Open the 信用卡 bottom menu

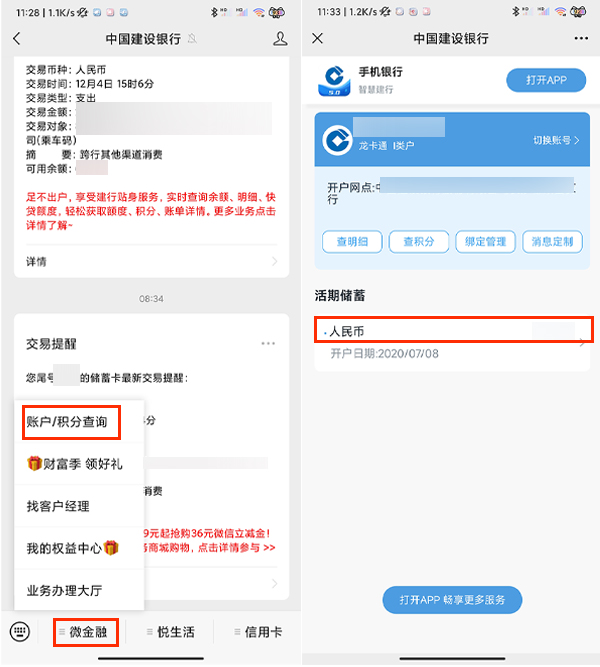pos(258,632)
